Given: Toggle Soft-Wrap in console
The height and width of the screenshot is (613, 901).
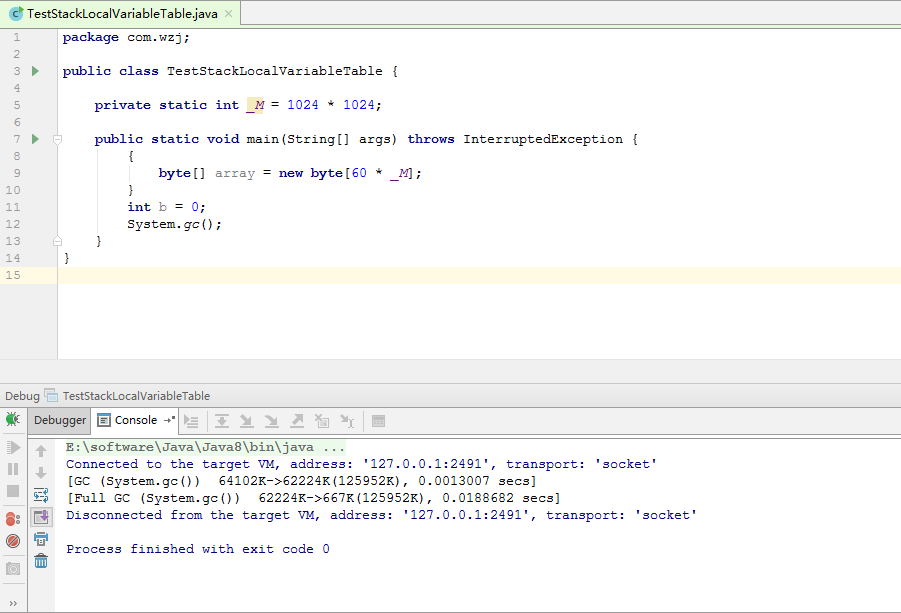Looking at the screenshot, I should pyautogui.click(x=41, y=495).
